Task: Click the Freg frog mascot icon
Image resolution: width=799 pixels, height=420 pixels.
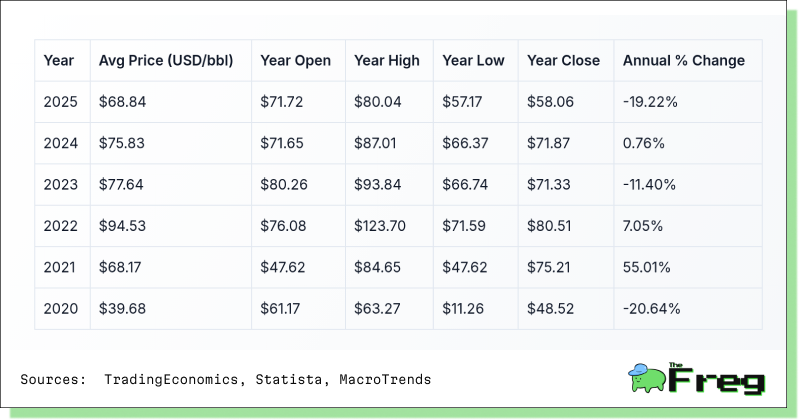Action: 647,378
